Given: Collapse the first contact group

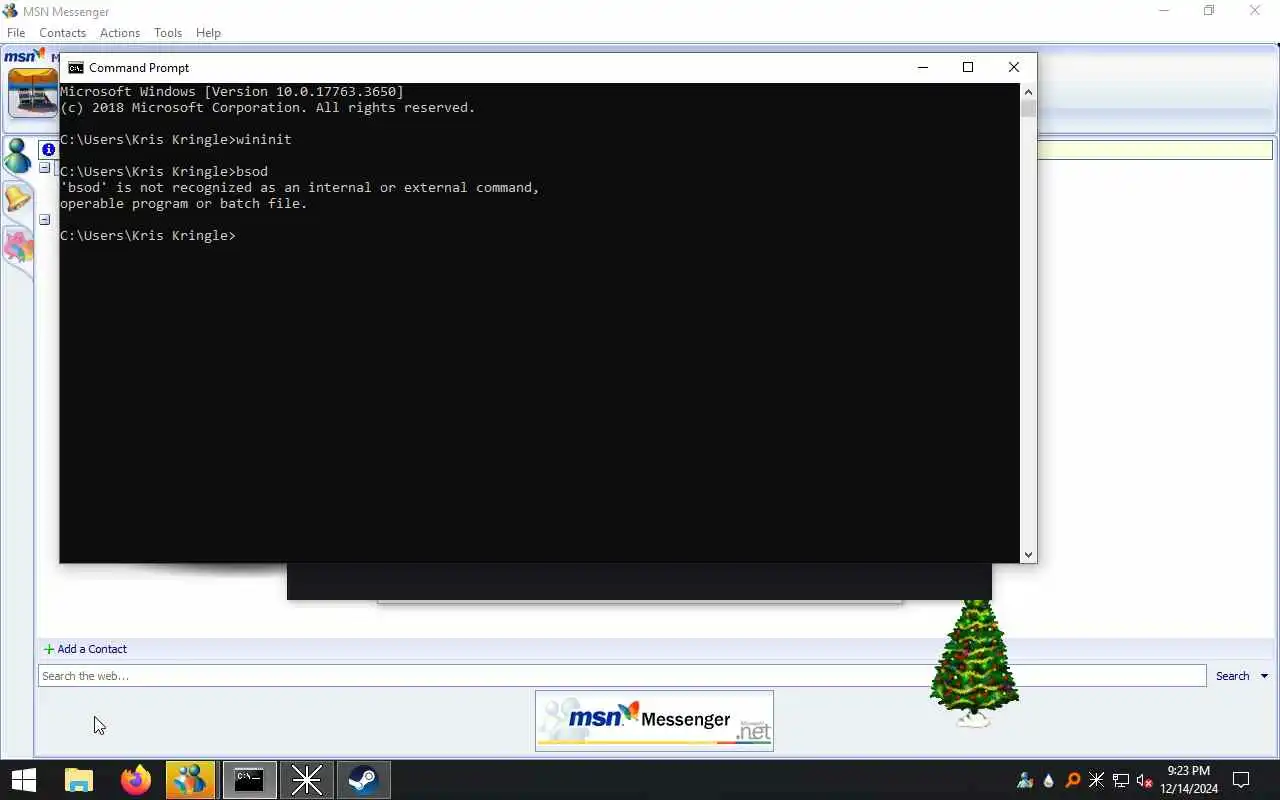Looking at the screenshot, I should coord(45,168).
